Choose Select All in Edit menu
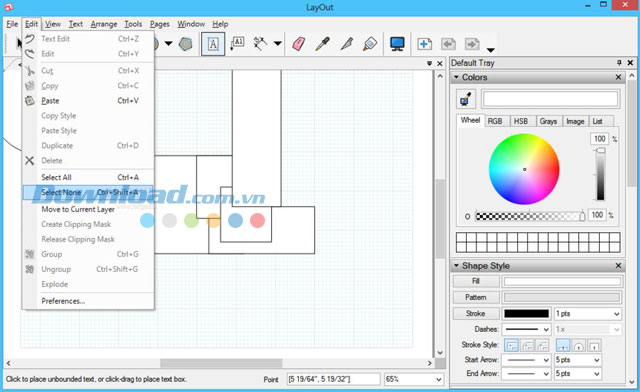The image size is (640, 392). coord(89,177)
